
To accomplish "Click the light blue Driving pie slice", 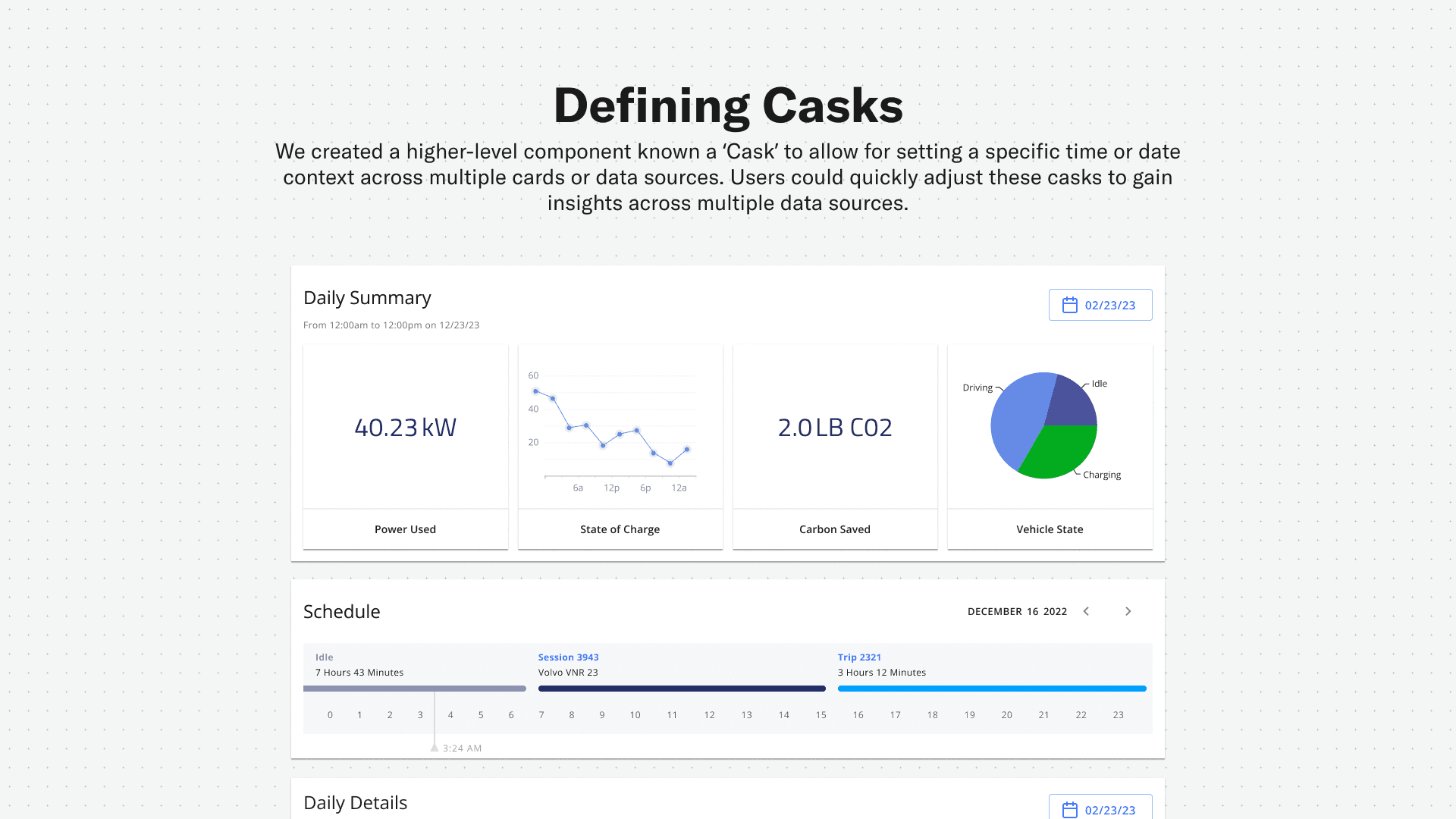I will (1016, 421).
